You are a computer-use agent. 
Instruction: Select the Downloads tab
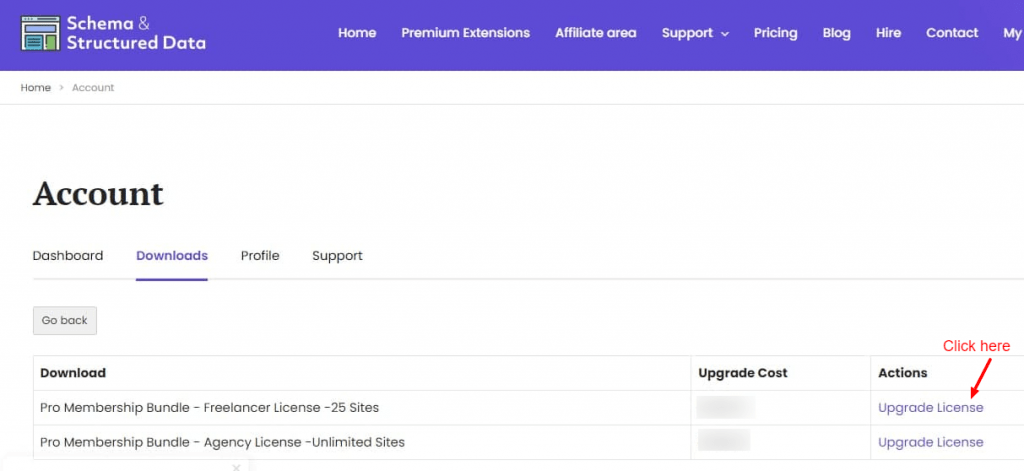tap(172, 255)
